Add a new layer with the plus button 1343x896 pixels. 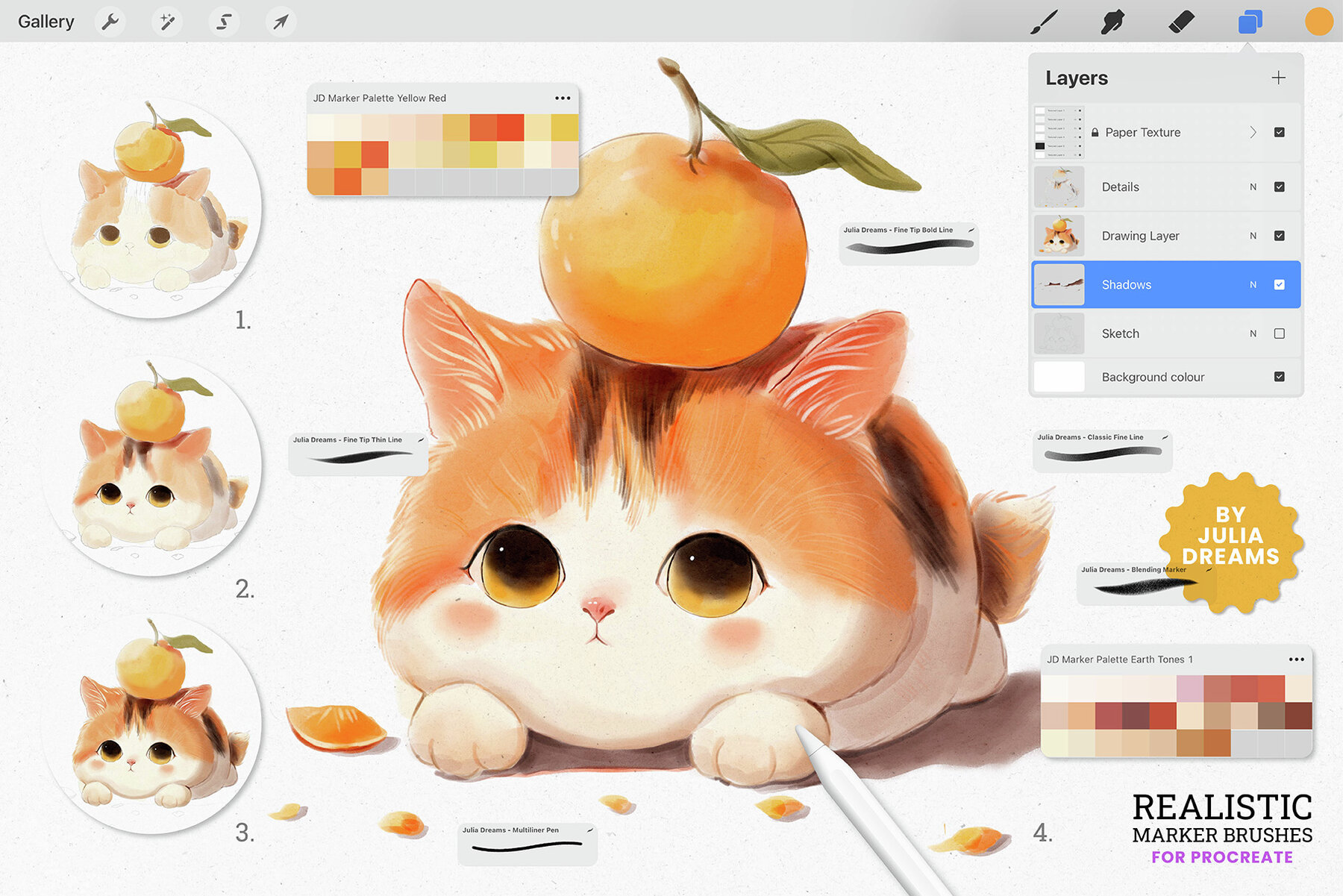click(1279, 78)
